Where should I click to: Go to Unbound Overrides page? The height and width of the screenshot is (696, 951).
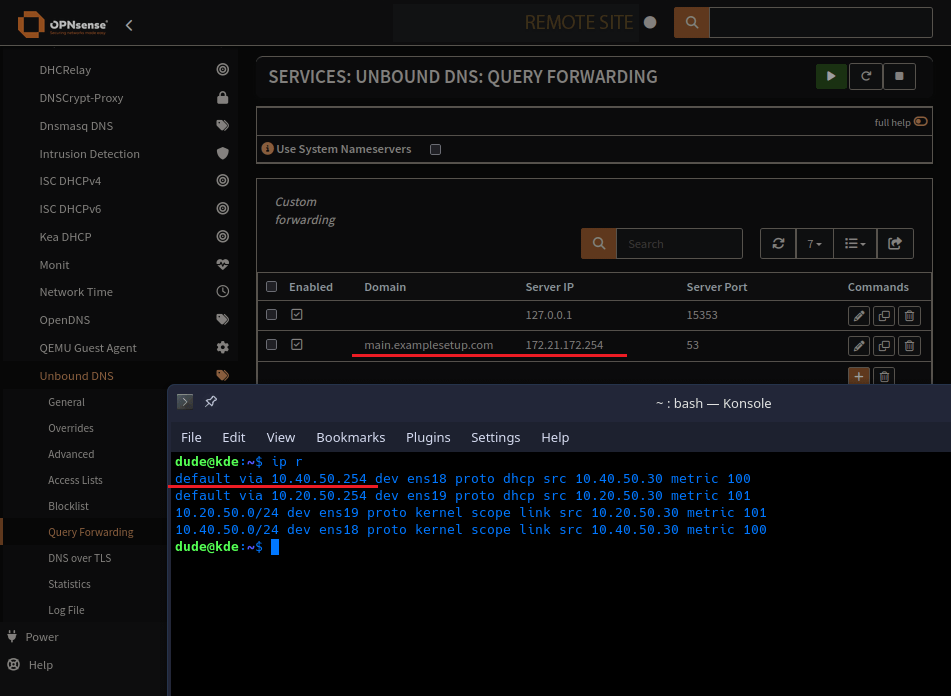click(71, 428)
